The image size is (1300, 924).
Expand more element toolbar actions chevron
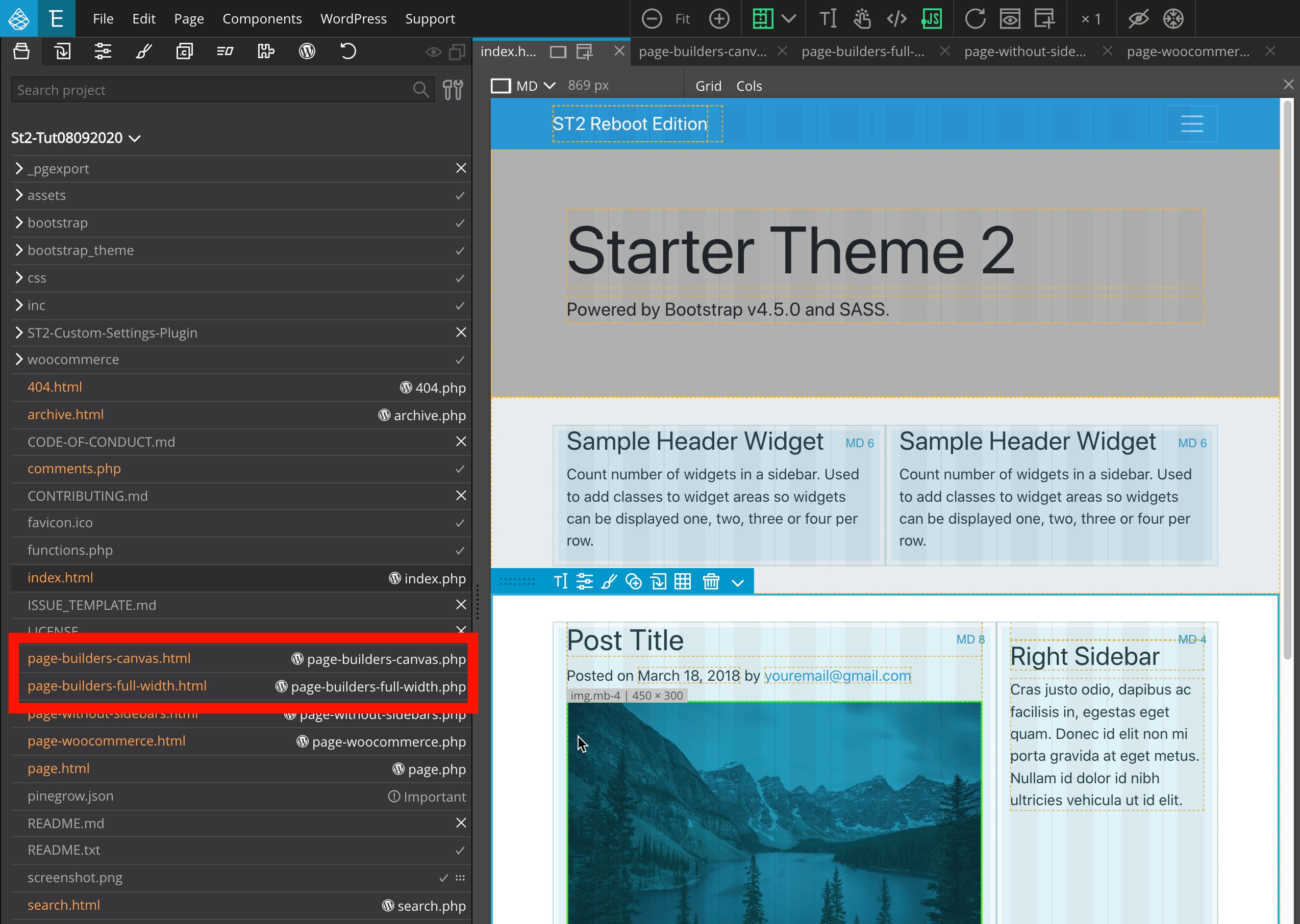click(738, 582)
